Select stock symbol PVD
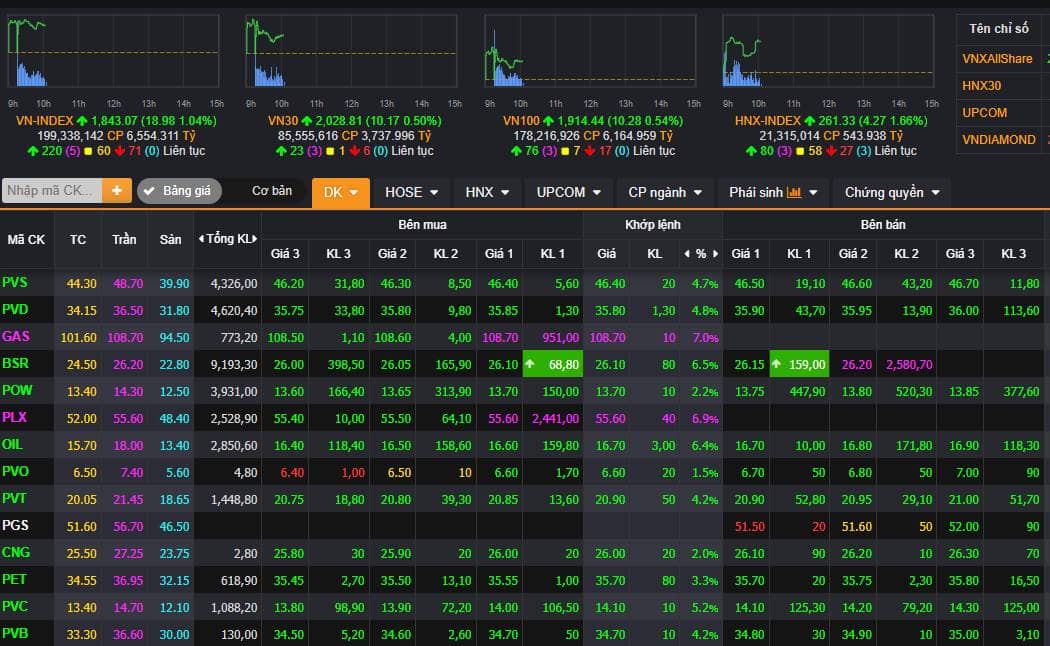Screen dimensions: 1050x646 tap(15, 310)
